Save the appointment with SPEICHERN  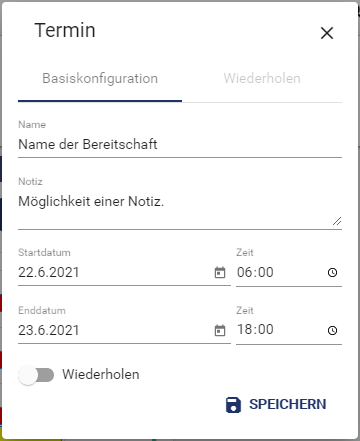(276, 405)
